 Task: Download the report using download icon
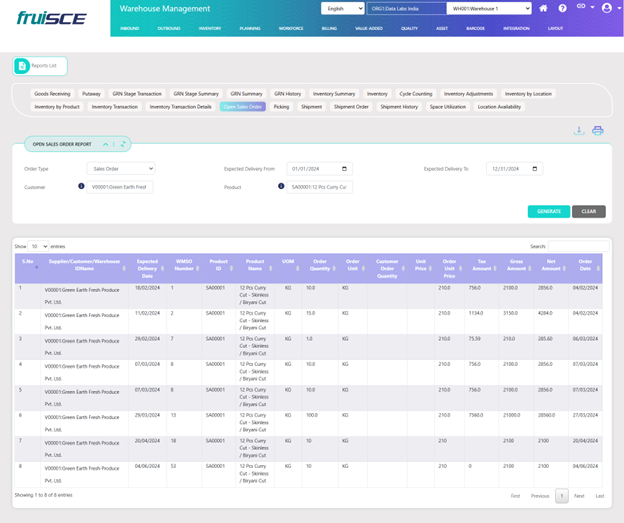(x=578, y=131)
